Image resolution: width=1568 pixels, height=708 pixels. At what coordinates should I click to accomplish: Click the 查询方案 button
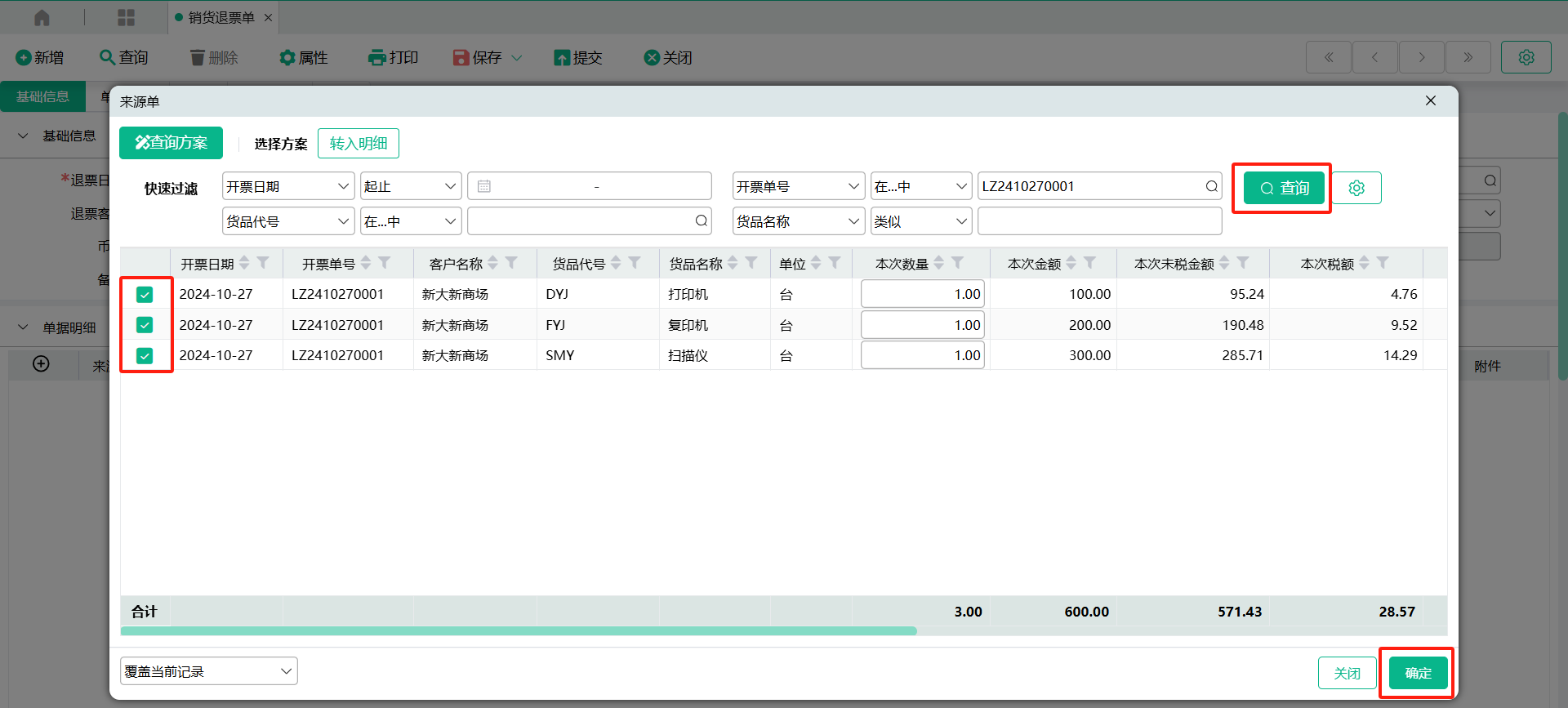(171, 143)
